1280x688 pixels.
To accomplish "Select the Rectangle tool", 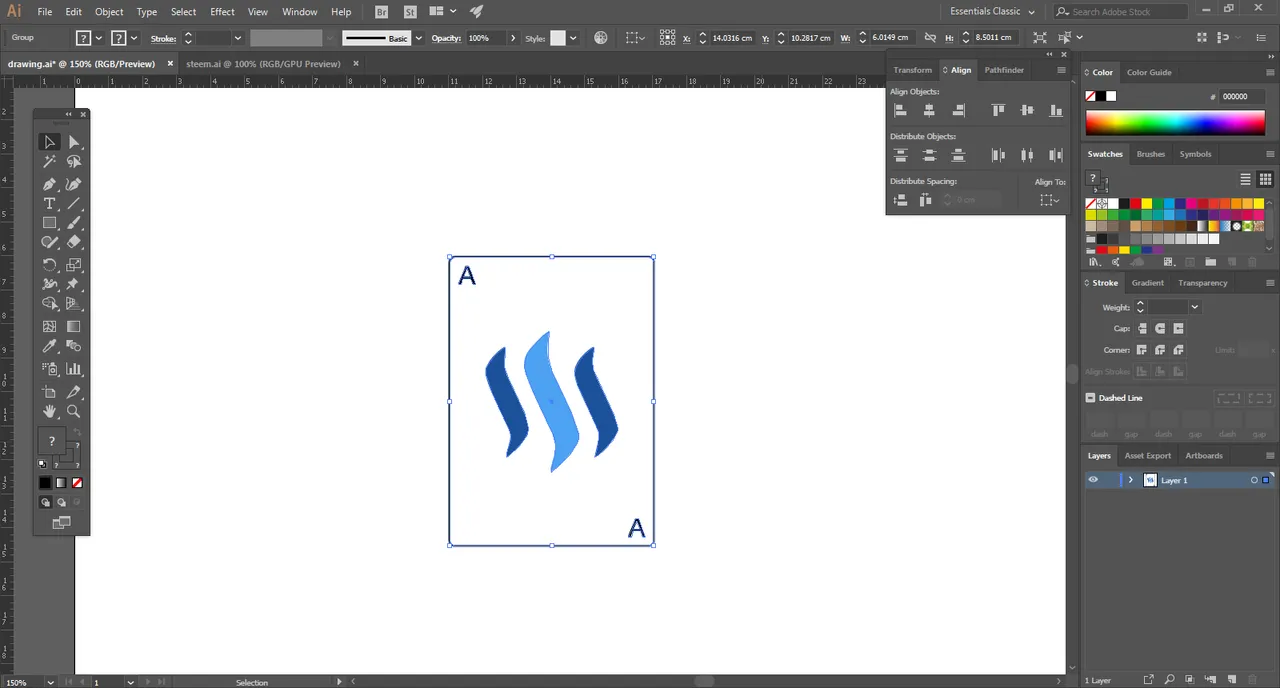I will (x=49, y=223).
